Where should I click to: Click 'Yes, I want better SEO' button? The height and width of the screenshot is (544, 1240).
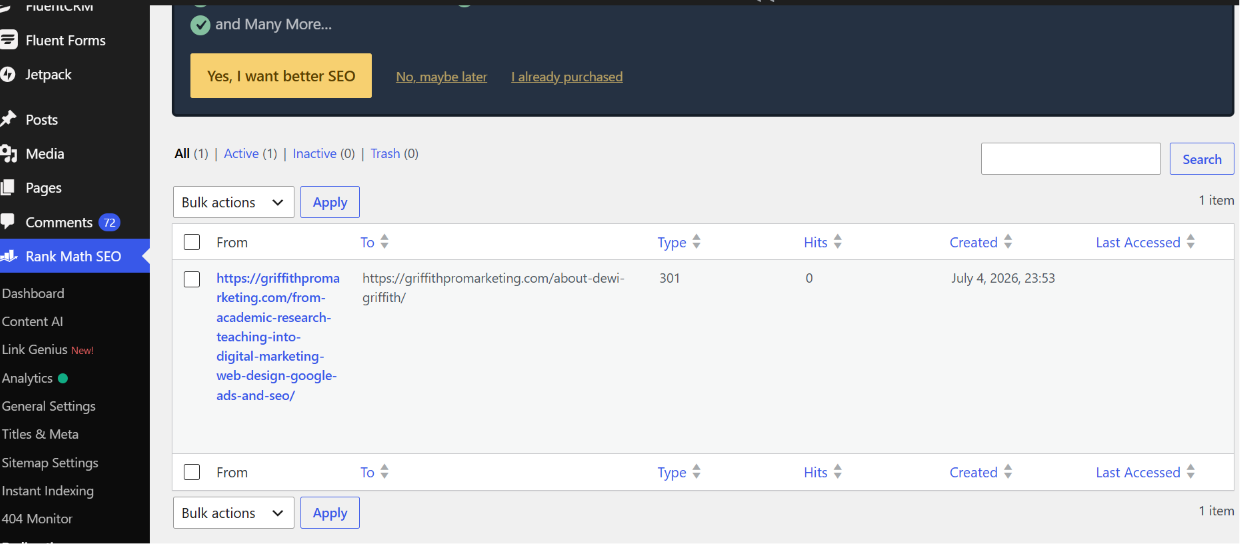click(x=281, y=76)
